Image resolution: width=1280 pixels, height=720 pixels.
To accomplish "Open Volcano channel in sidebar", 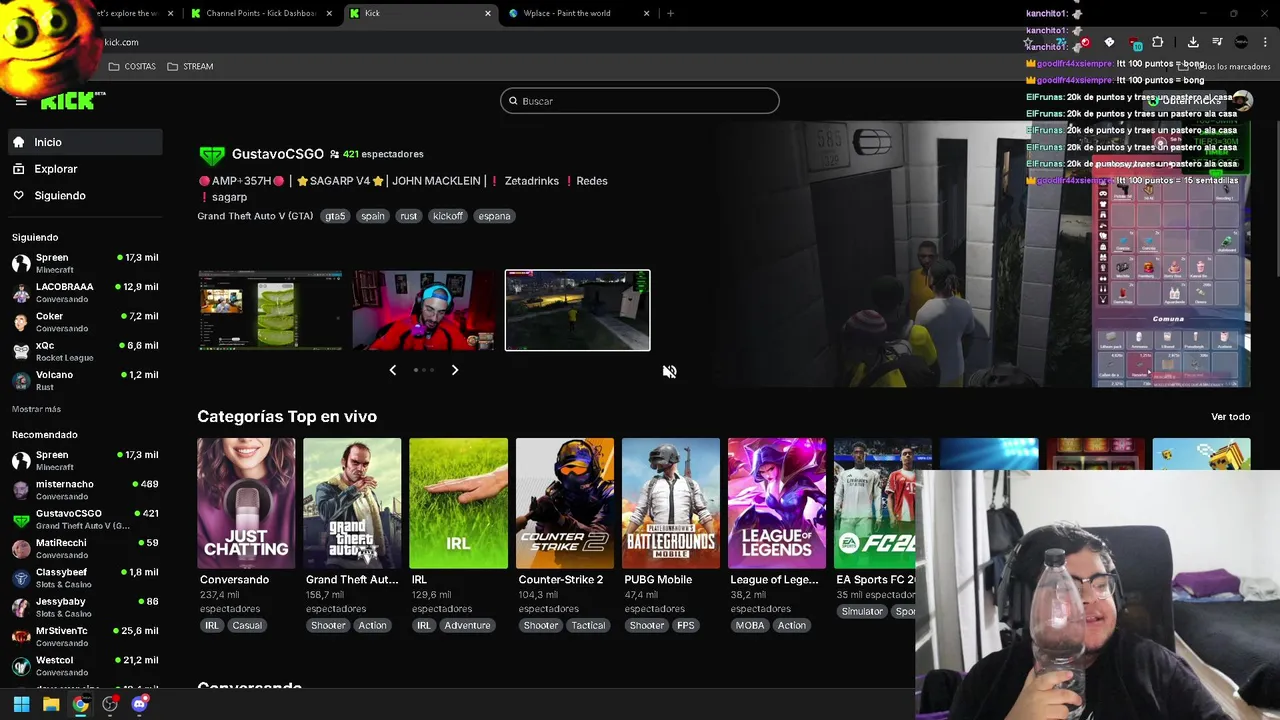I will (85, 380).
